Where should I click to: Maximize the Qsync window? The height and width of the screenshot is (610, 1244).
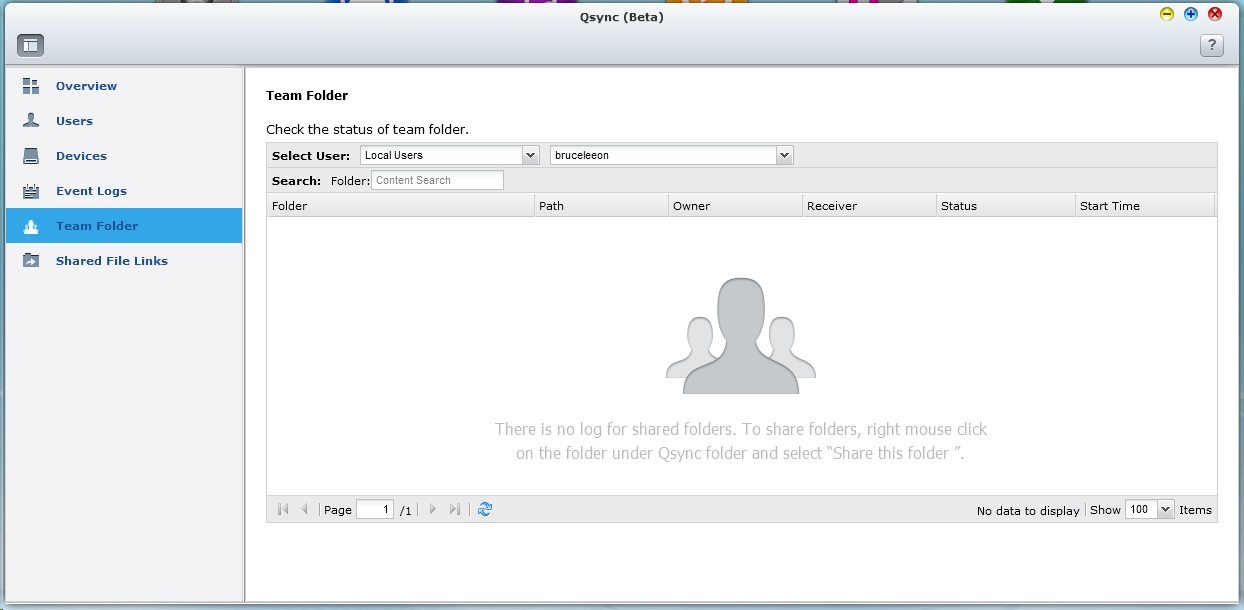(1191, 14)
